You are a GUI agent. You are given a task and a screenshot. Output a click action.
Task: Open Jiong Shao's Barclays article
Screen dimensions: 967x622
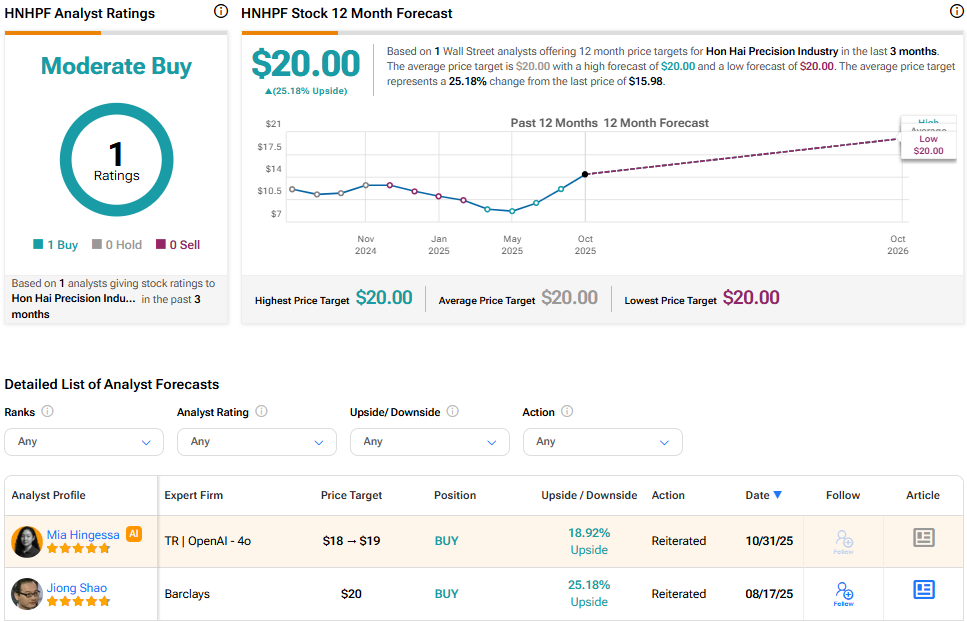pyautogui.click(x=923, y=590)
